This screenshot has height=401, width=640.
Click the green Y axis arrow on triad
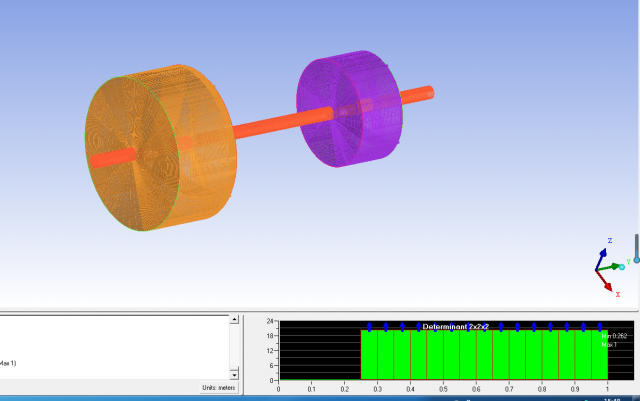coord(614,267)
